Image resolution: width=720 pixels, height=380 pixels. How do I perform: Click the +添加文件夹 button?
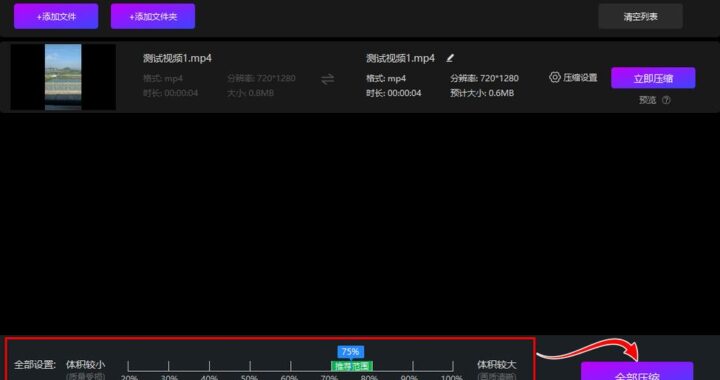click(153, 17)
